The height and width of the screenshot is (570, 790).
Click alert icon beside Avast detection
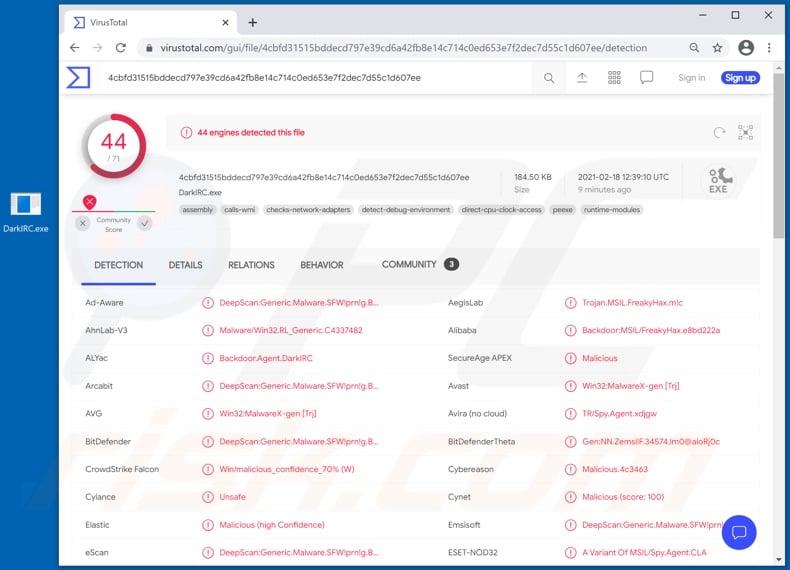coord(570,386)
